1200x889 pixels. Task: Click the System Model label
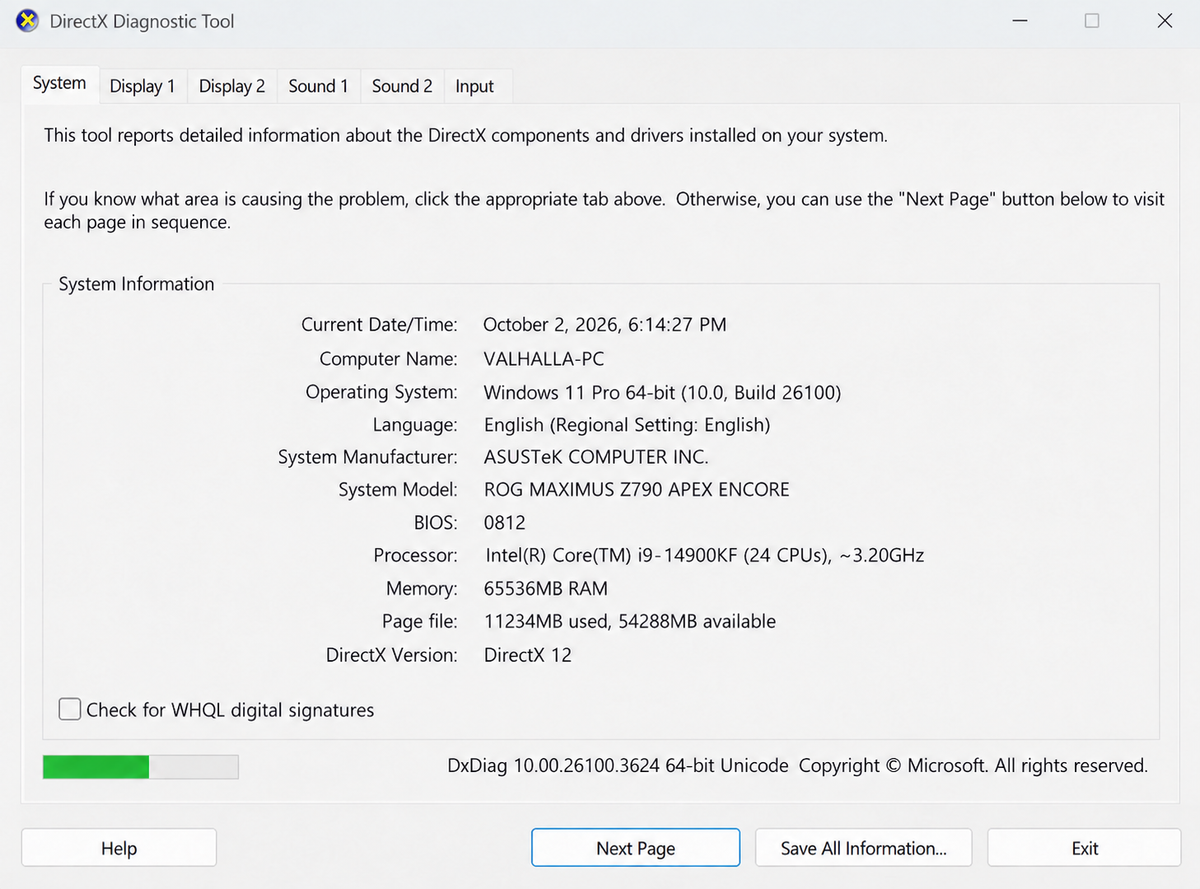(398, 490)
